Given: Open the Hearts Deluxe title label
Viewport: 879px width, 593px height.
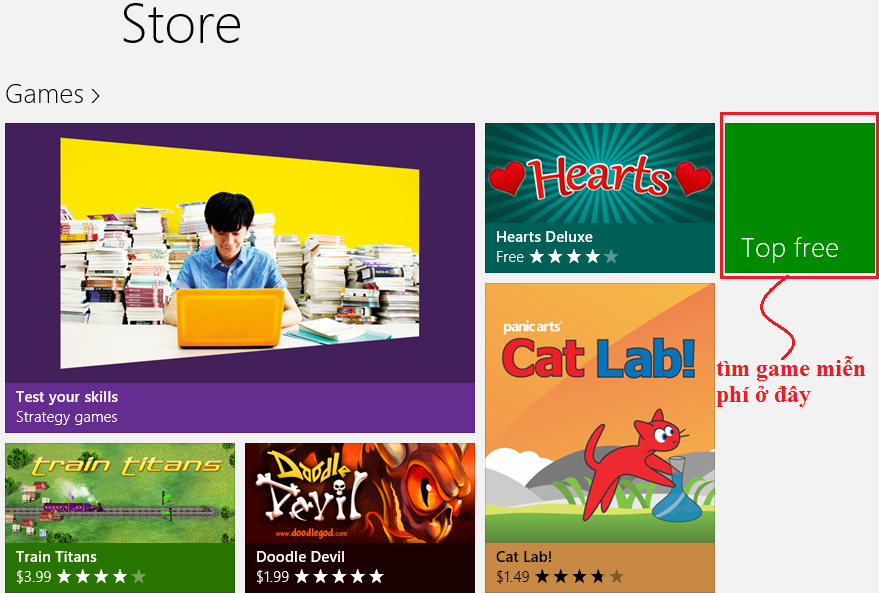Looking at the screenshot, I should click(x=544, y=237).
